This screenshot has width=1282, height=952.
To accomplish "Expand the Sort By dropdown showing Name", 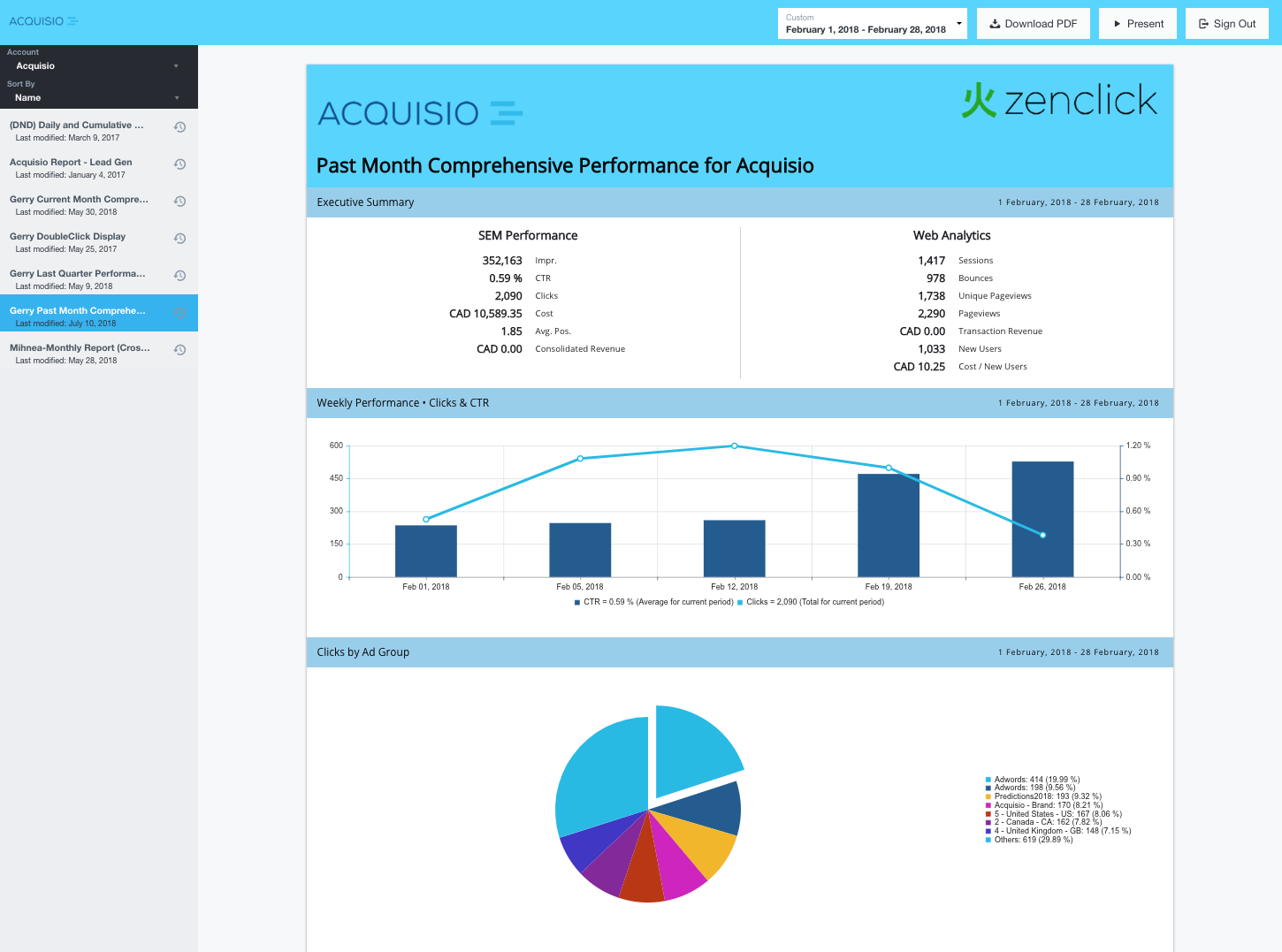I will [x=98, y=97].
